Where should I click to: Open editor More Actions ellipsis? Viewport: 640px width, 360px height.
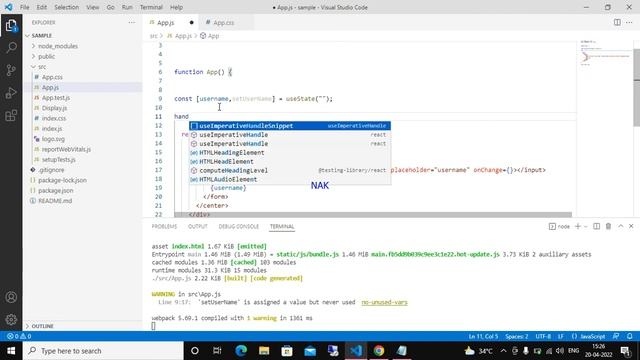click(x=629, y=22)
